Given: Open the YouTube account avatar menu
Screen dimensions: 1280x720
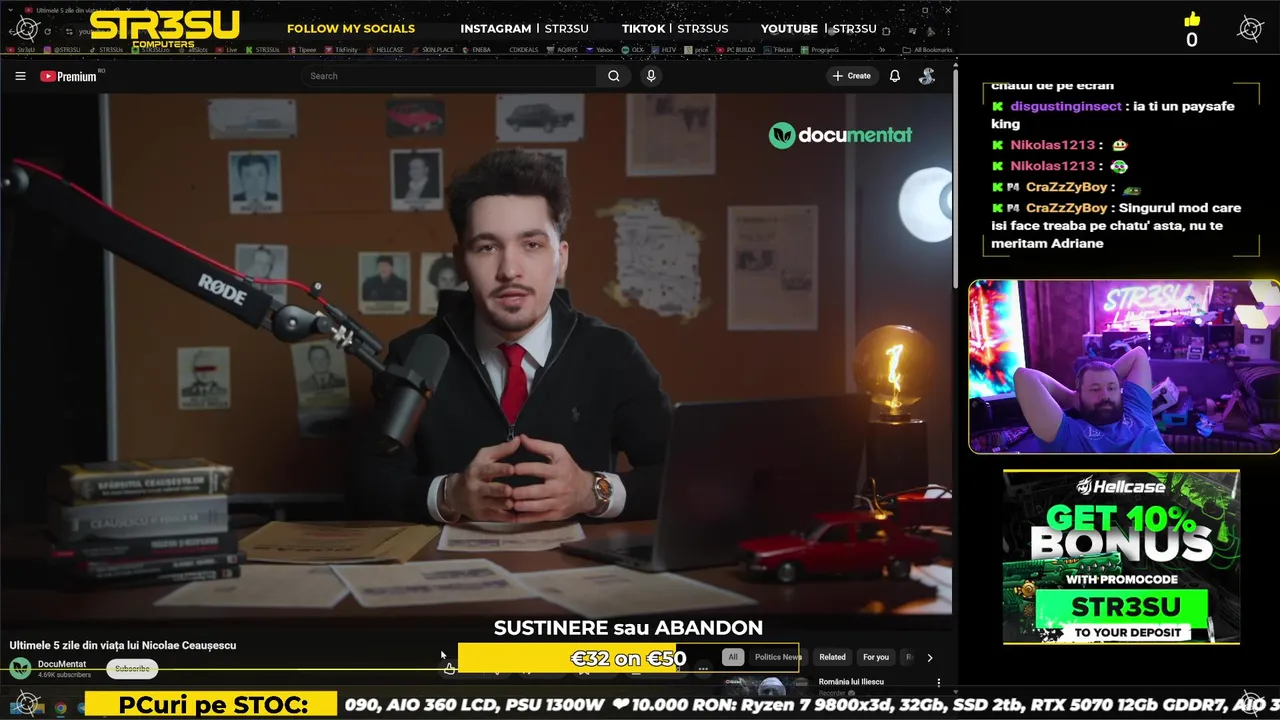Looking at the screenshot, I should [x=927, y=76].
